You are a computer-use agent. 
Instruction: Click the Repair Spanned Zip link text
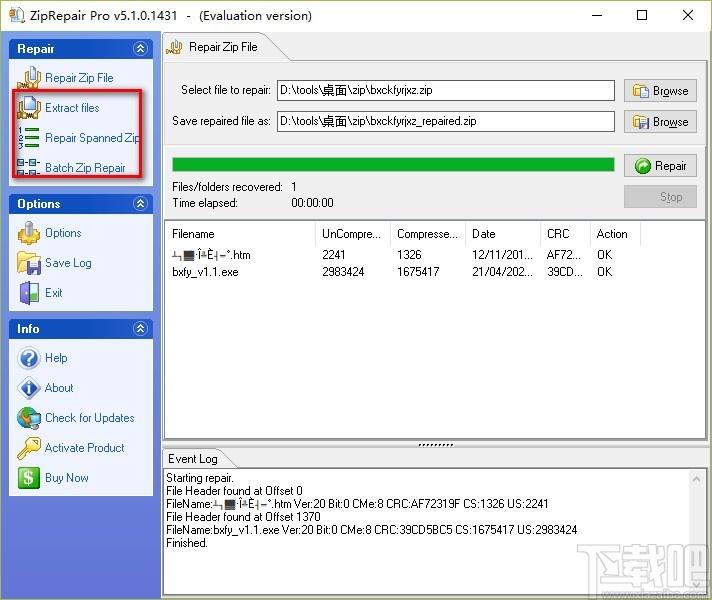[x=92, y=138]
